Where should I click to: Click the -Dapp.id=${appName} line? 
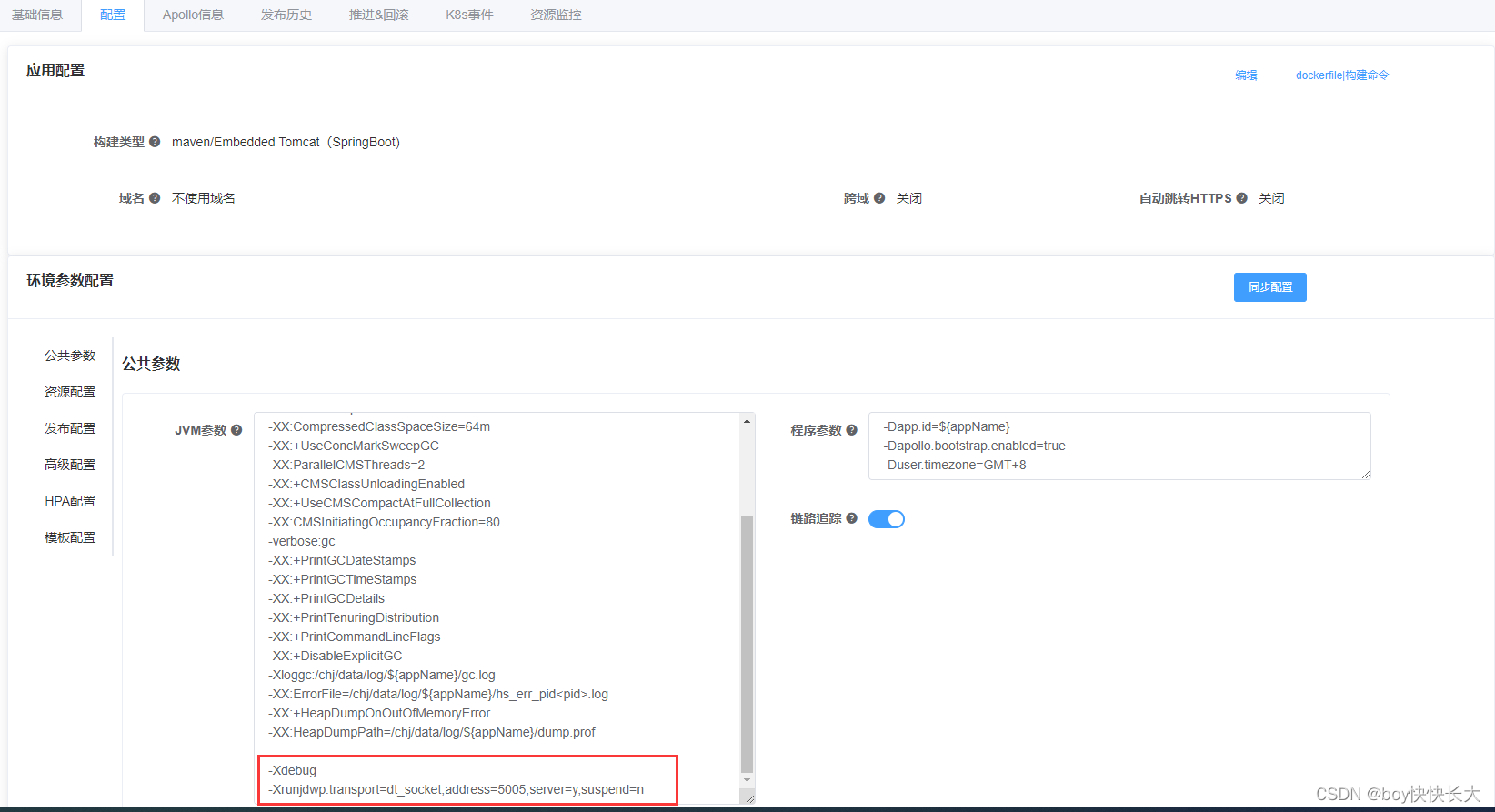[947, 426]
